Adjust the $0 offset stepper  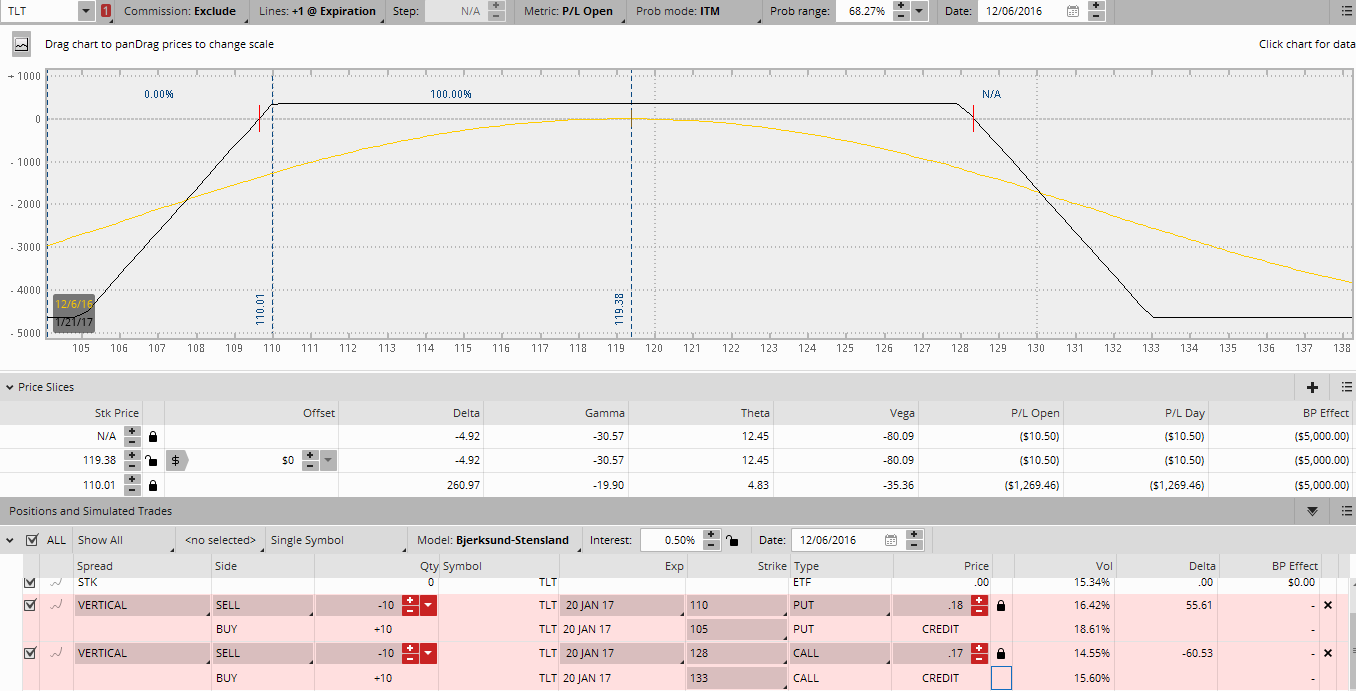(x=310, y=460)
